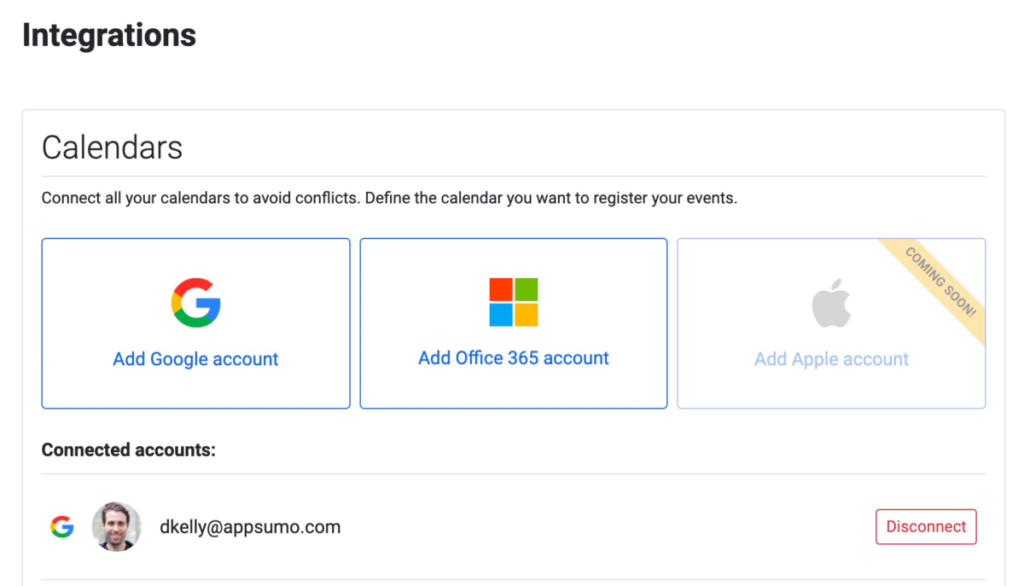Viewport: 1024px width, 586px height.
Task: Click the Calendars section heading
Action: 112,148
